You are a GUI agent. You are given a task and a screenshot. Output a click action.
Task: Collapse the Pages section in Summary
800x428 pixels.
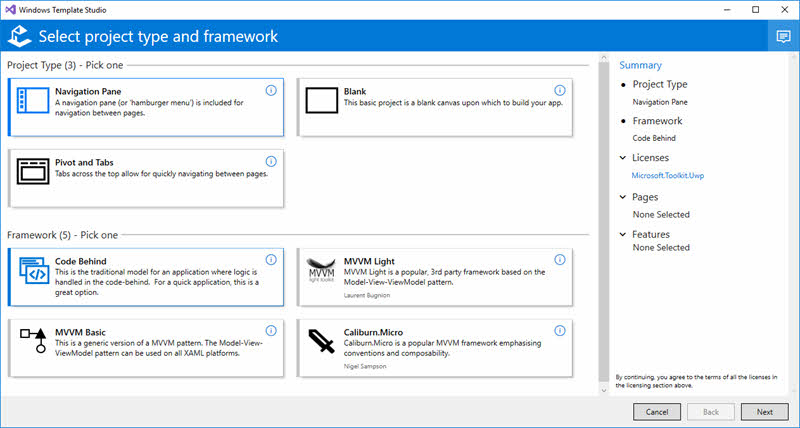tap(622, 197)
